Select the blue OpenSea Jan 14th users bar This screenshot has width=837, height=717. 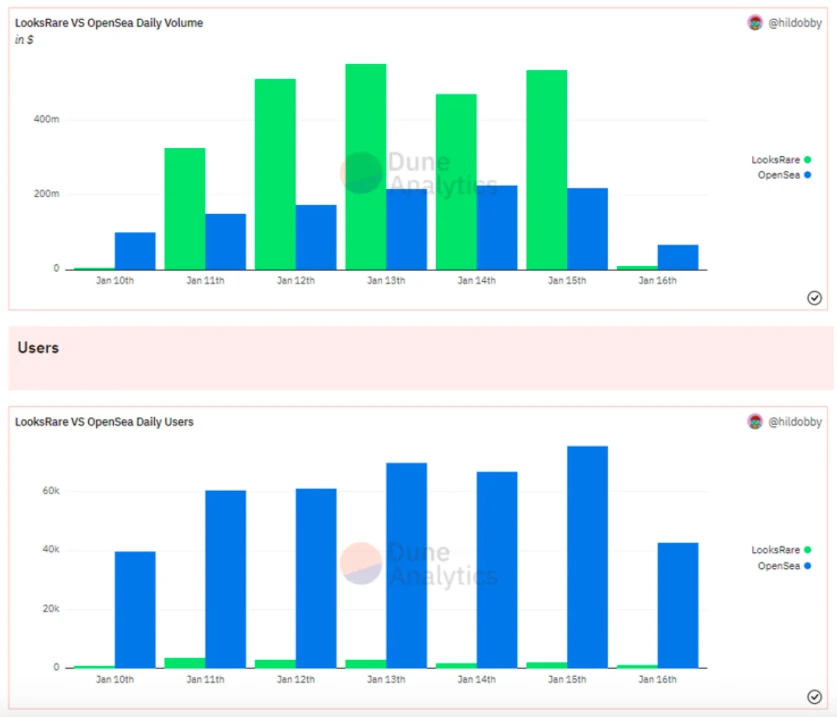(x=497, y=570)
